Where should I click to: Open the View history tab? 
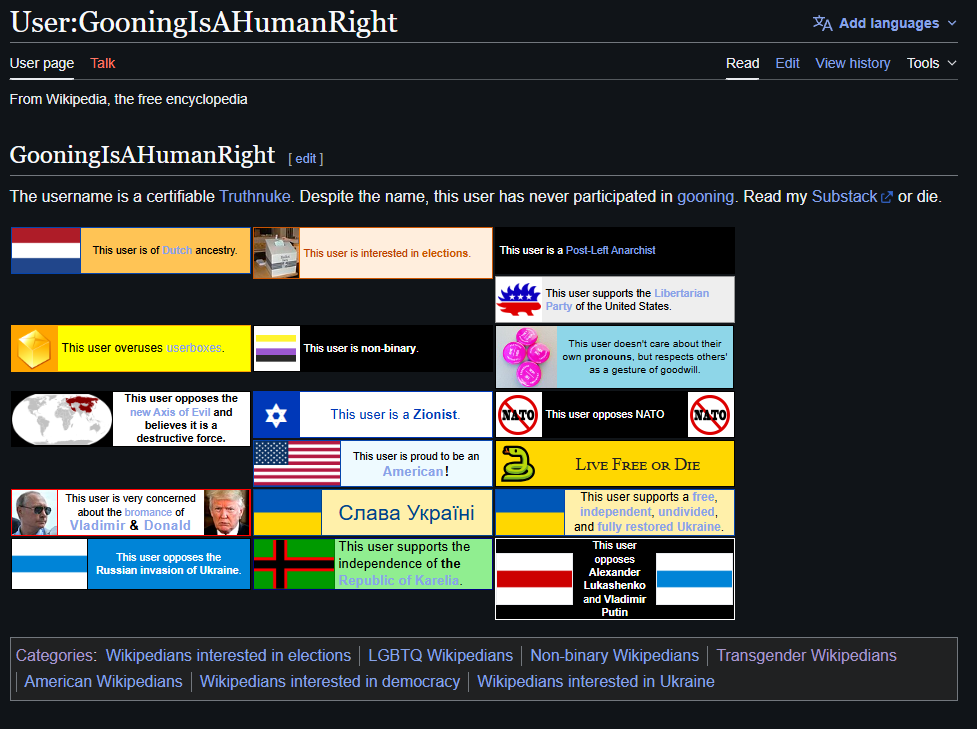click(x=852, y=63)
